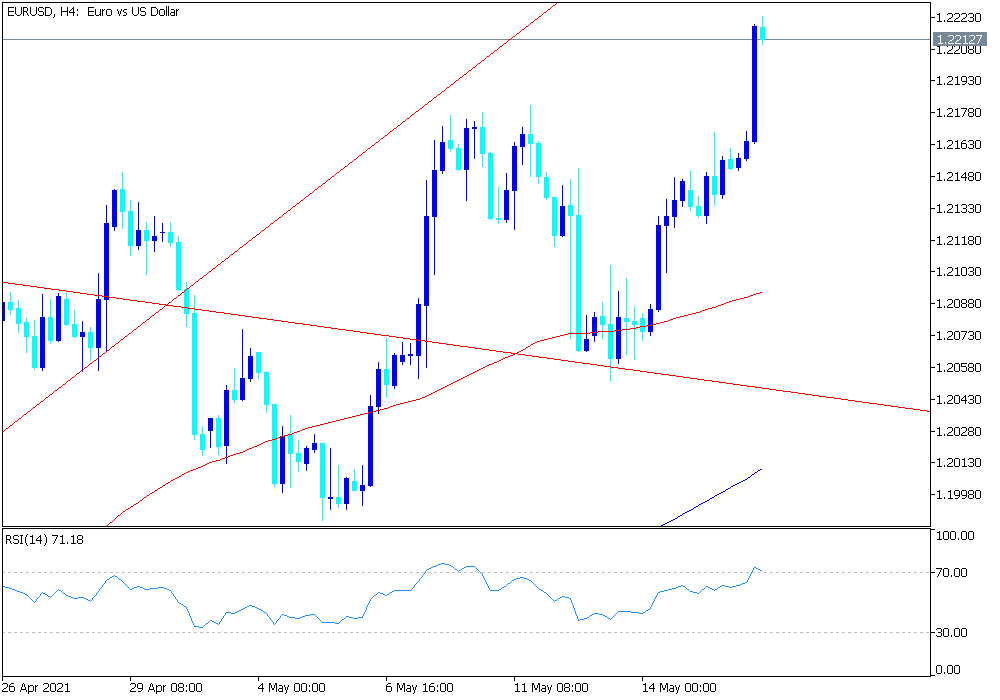The image size is (1000, 700).
Task: Click the RSI scale label 30.00
Action: tap(952, 632)
